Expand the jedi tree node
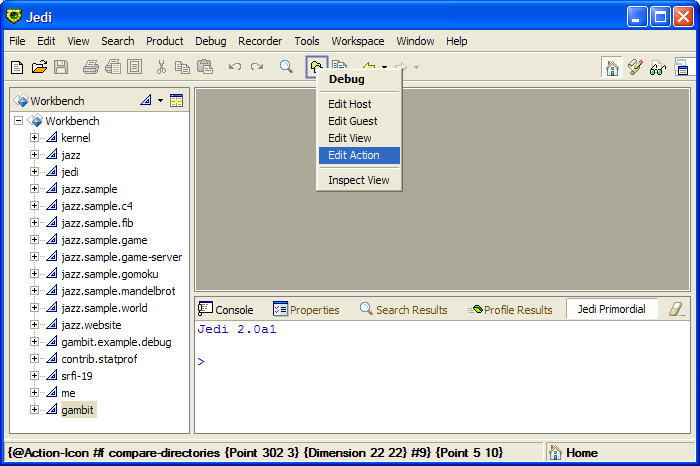The height and width of the screenshot is (466, 700). pyautogui.click(x=34, y=171)
